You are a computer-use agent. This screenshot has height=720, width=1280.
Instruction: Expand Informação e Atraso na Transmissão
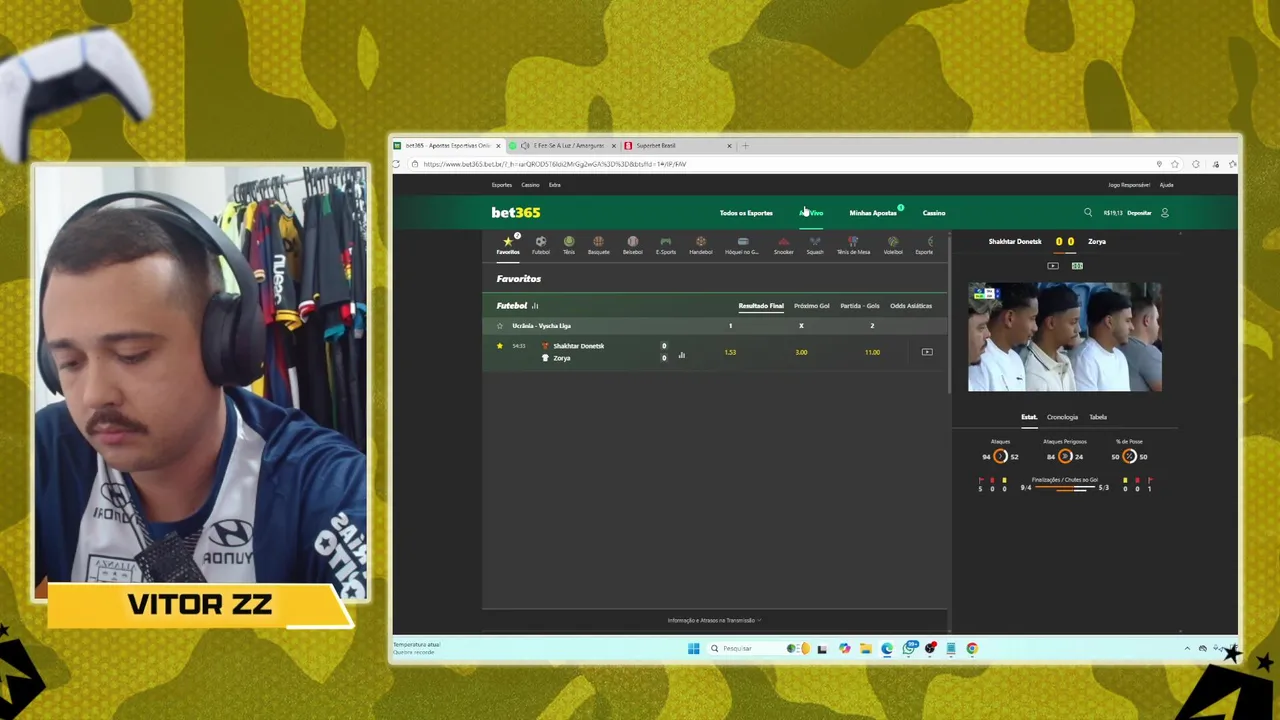click(x=714, y=620)
